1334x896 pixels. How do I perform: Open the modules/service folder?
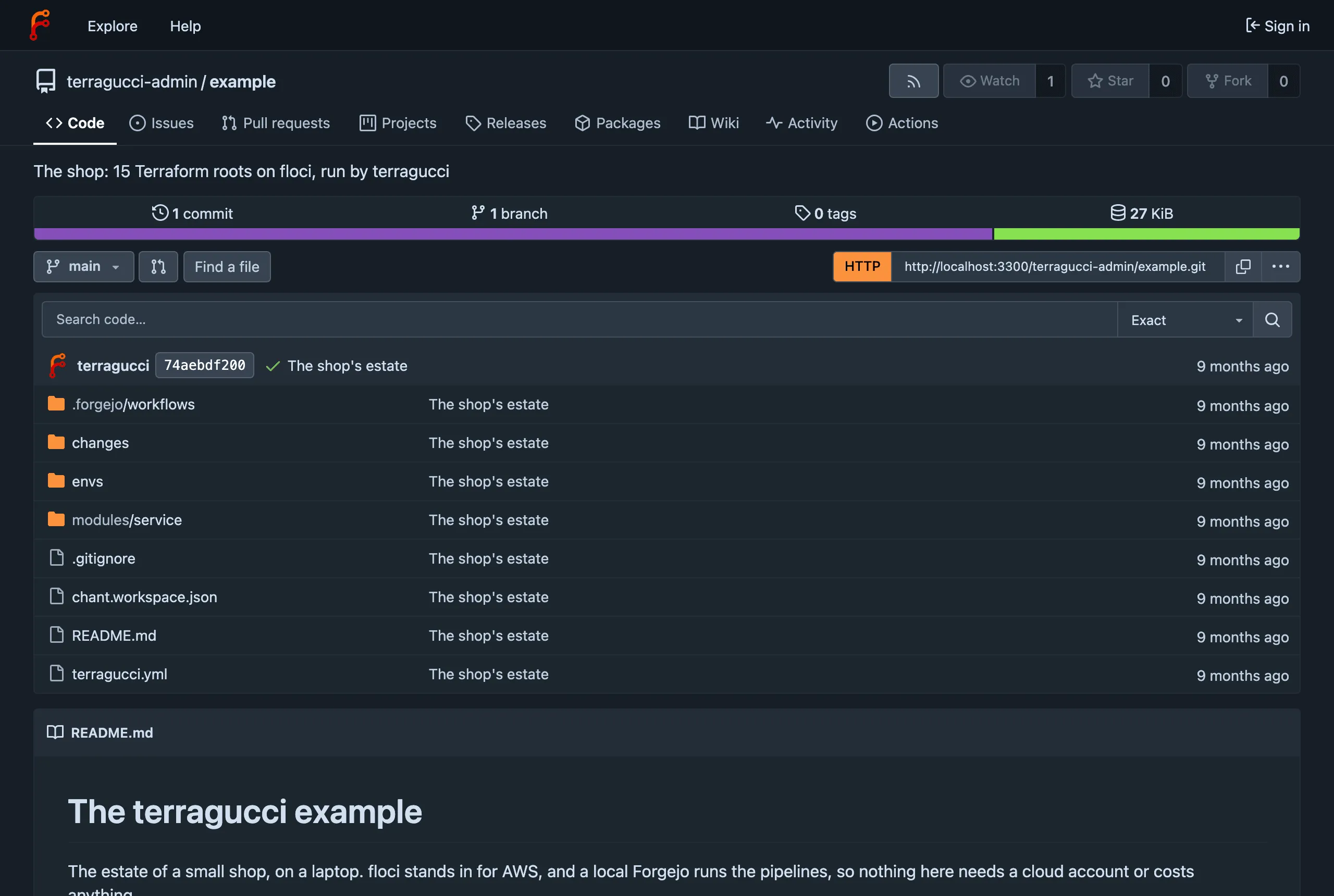click(127, 519)
